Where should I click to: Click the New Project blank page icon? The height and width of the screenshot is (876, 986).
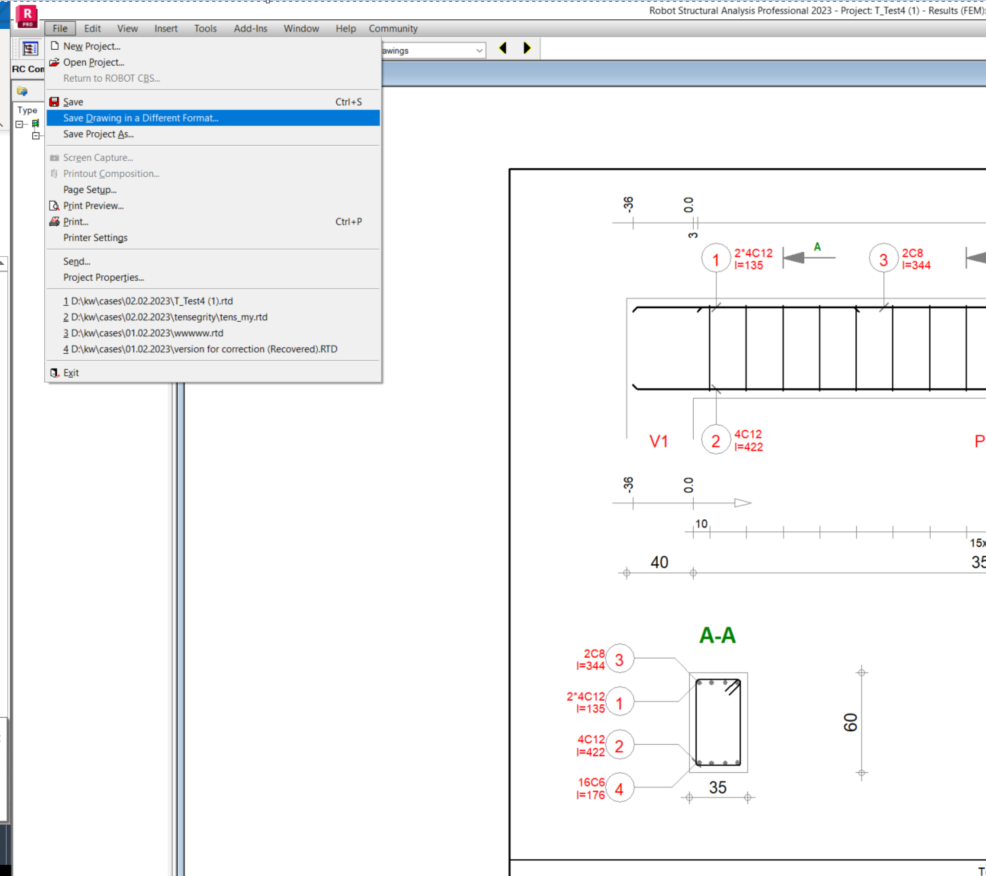coord(54,46)
